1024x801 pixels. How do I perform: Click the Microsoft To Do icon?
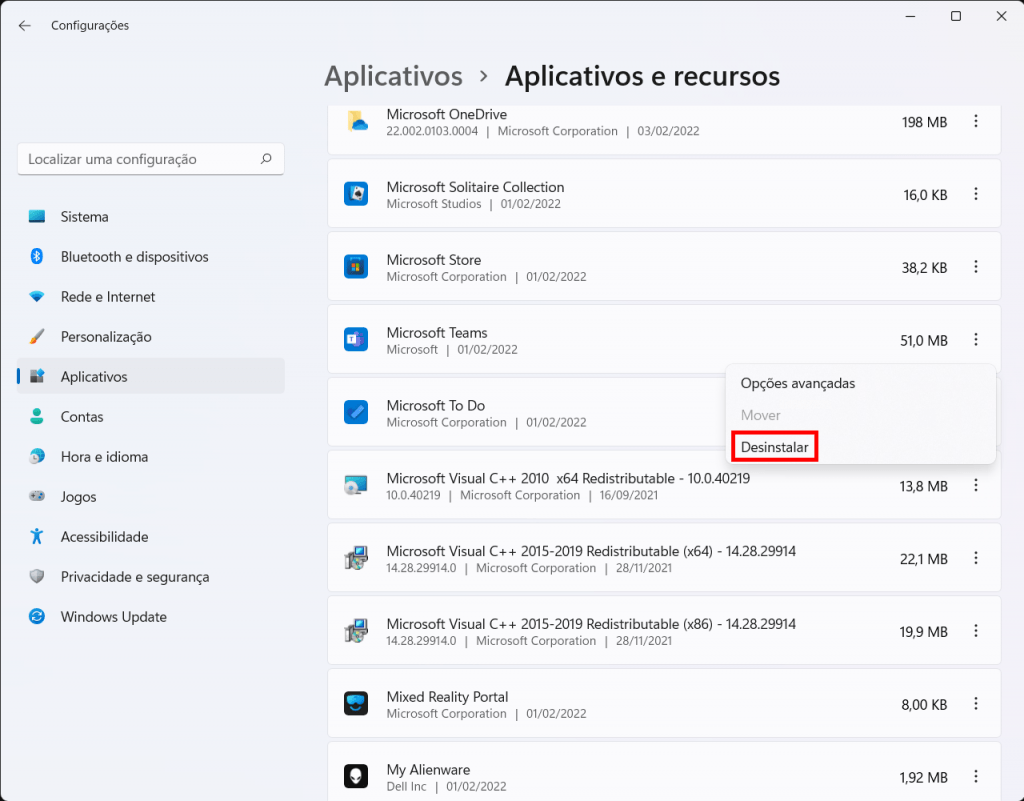[x=356, y=412]
